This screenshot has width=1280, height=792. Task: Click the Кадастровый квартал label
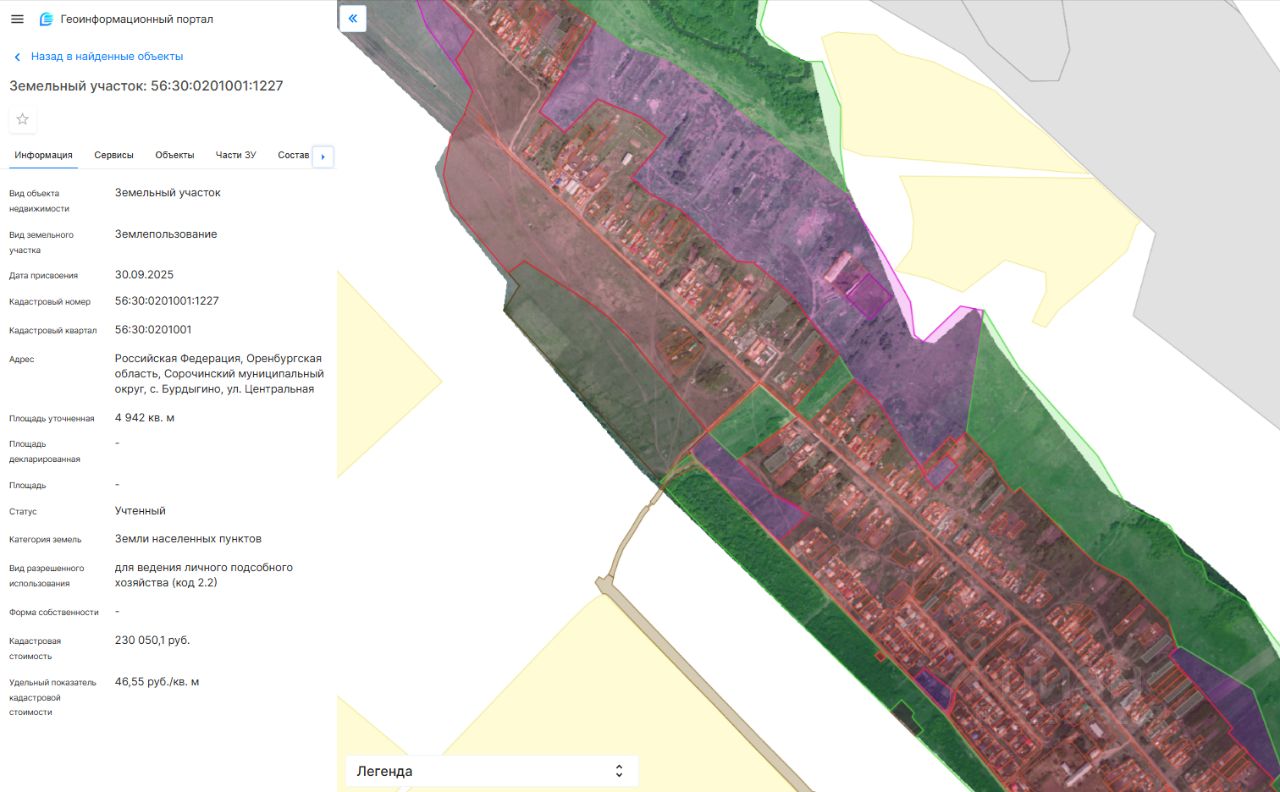[x=53, y=330]
